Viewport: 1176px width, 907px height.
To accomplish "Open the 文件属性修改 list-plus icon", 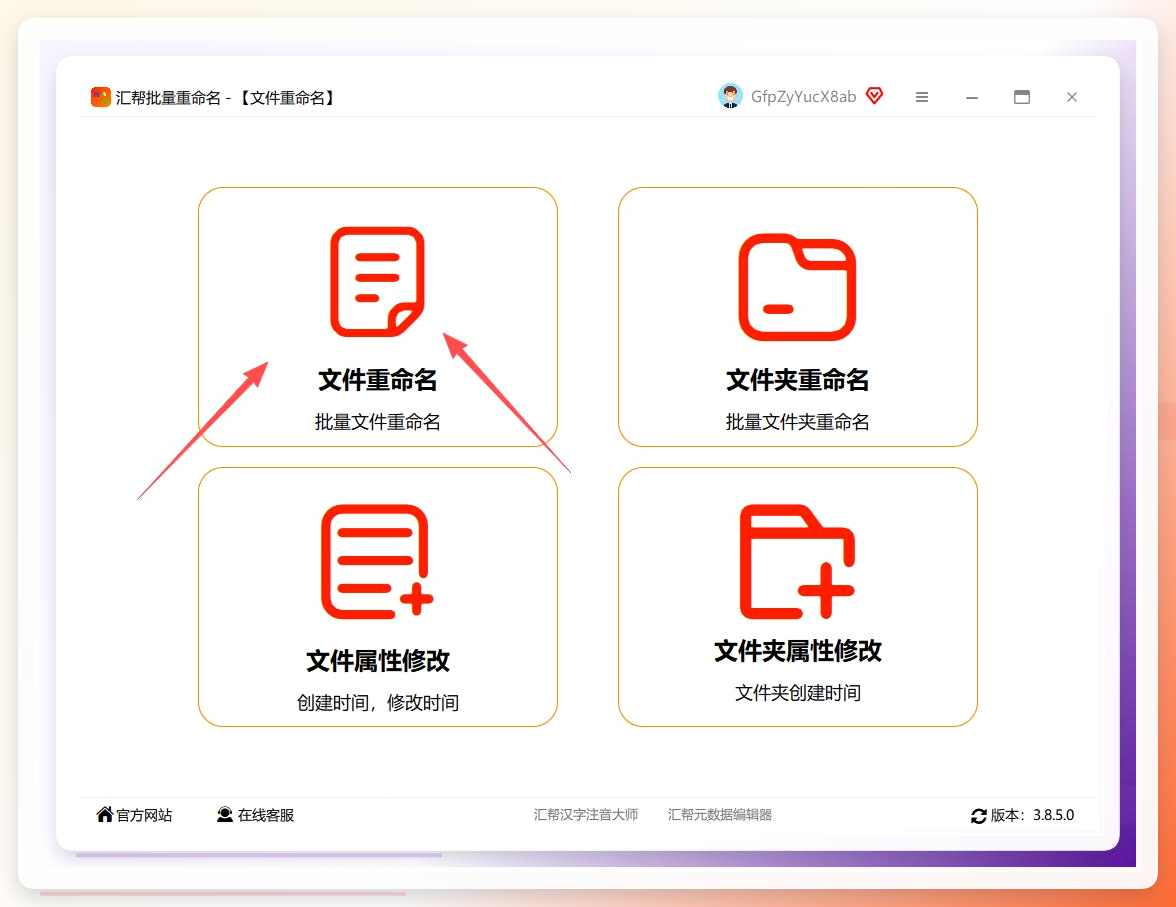I will point(377,561).
